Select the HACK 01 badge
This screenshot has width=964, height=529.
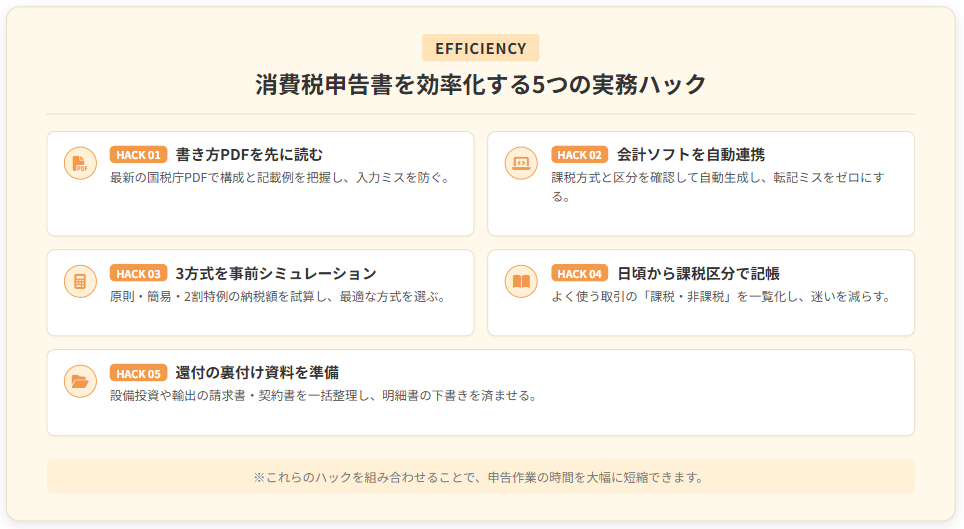pos(138,155)
